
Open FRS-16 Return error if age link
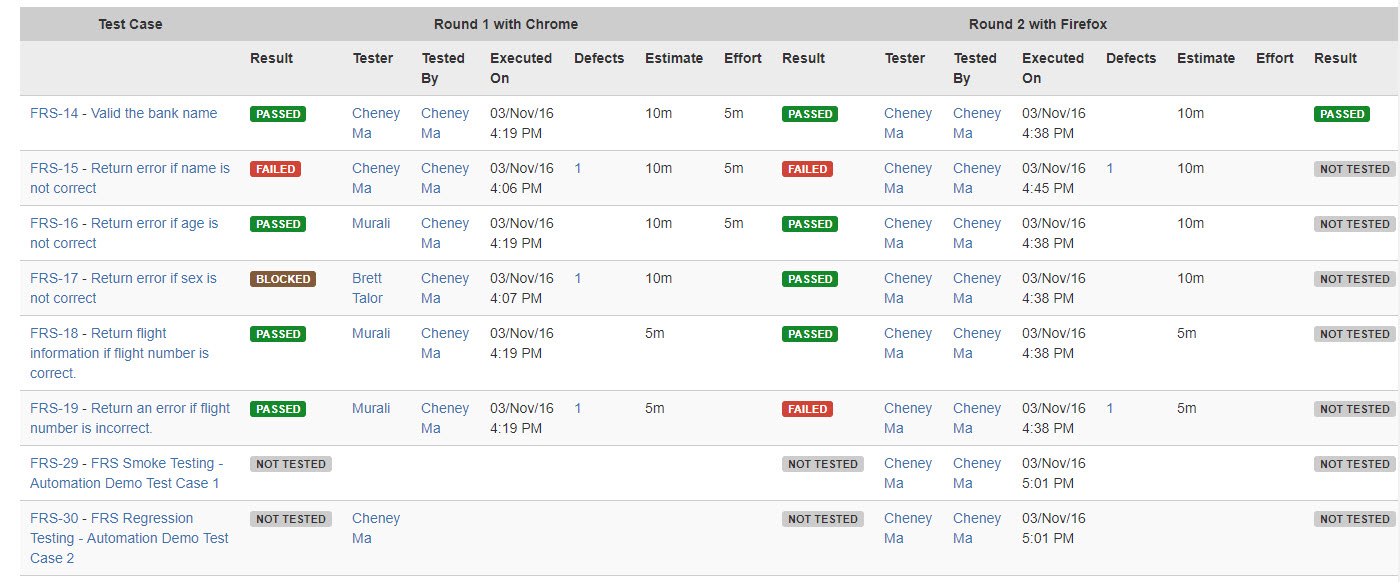[x=123, y=223]
